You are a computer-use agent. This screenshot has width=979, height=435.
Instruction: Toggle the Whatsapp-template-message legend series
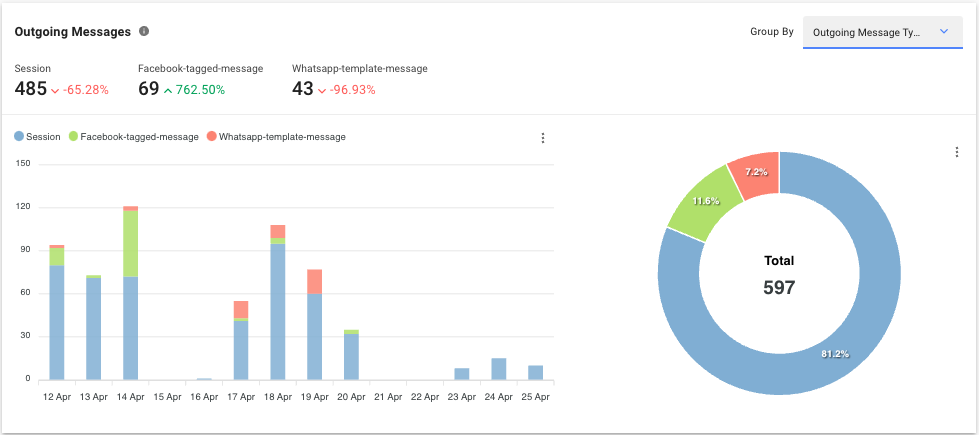coord(275,137)
